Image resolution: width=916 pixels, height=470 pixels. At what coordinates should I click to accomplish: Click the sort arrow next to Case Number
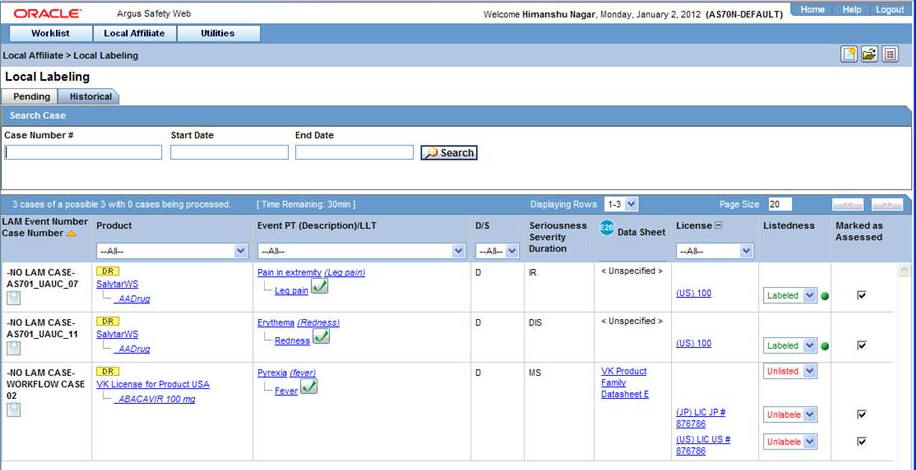[x=71, y=233]
